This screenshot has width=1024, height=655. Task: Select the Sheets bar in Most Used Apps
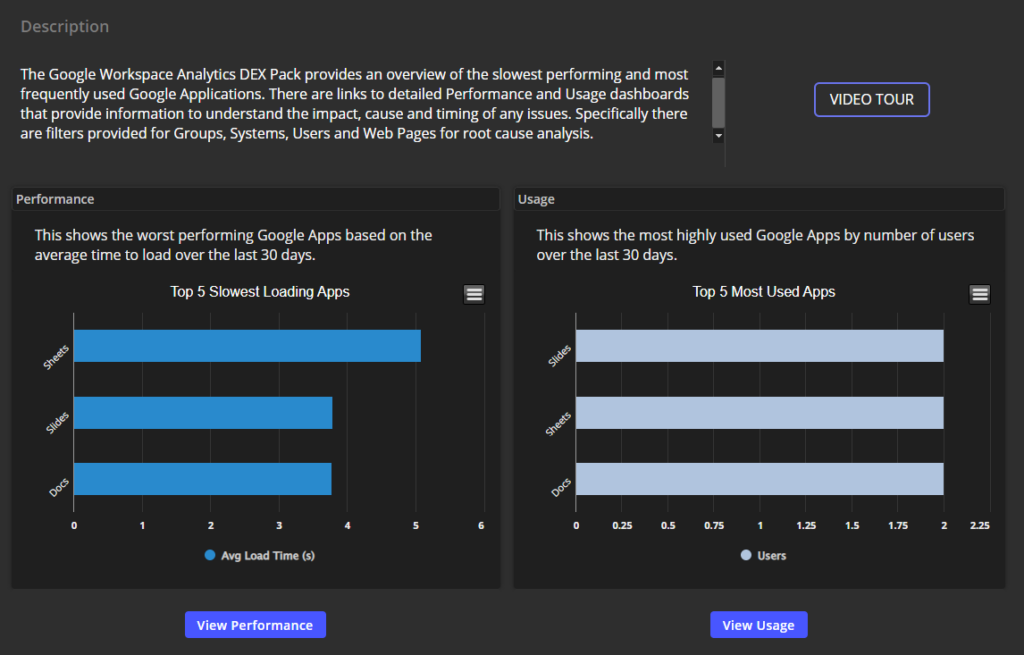coord(760,413)
